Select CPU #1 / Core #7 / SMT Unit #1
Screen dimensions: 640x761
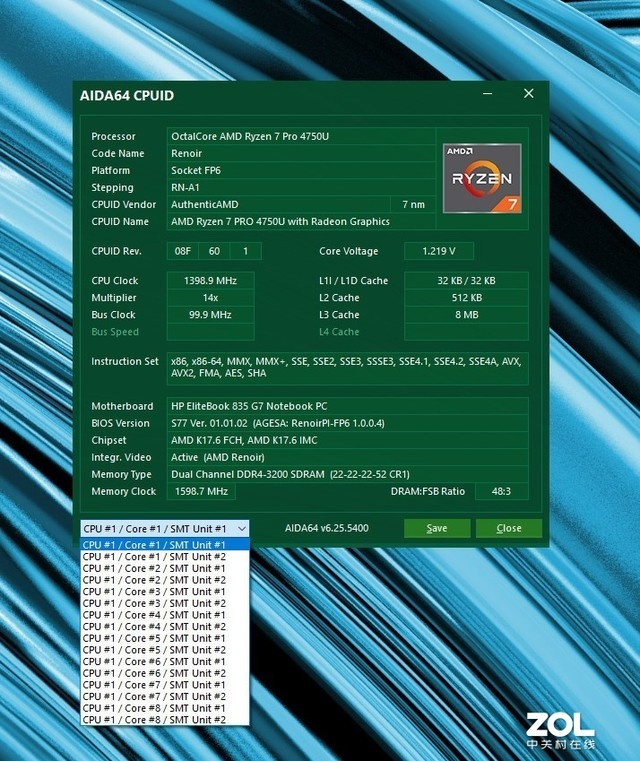(165, 685)
